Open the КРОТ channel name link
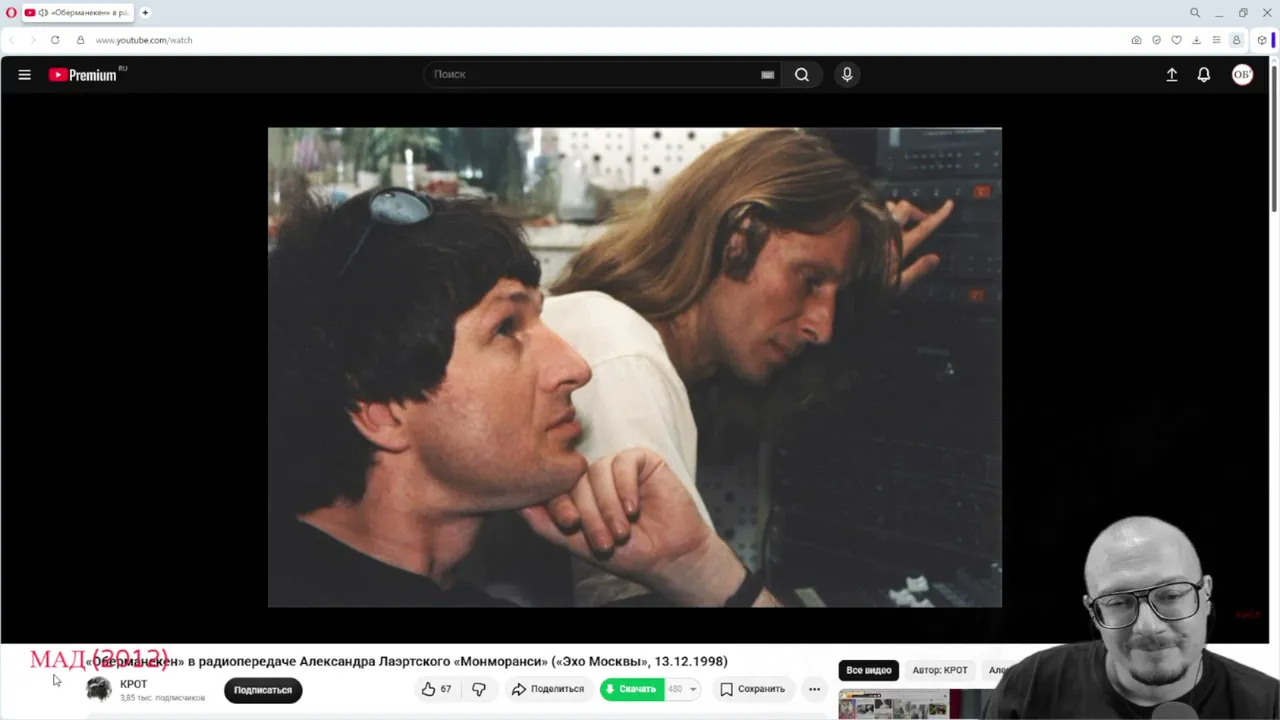Viewport: 1280px width, 720px height. coord(134,684)
